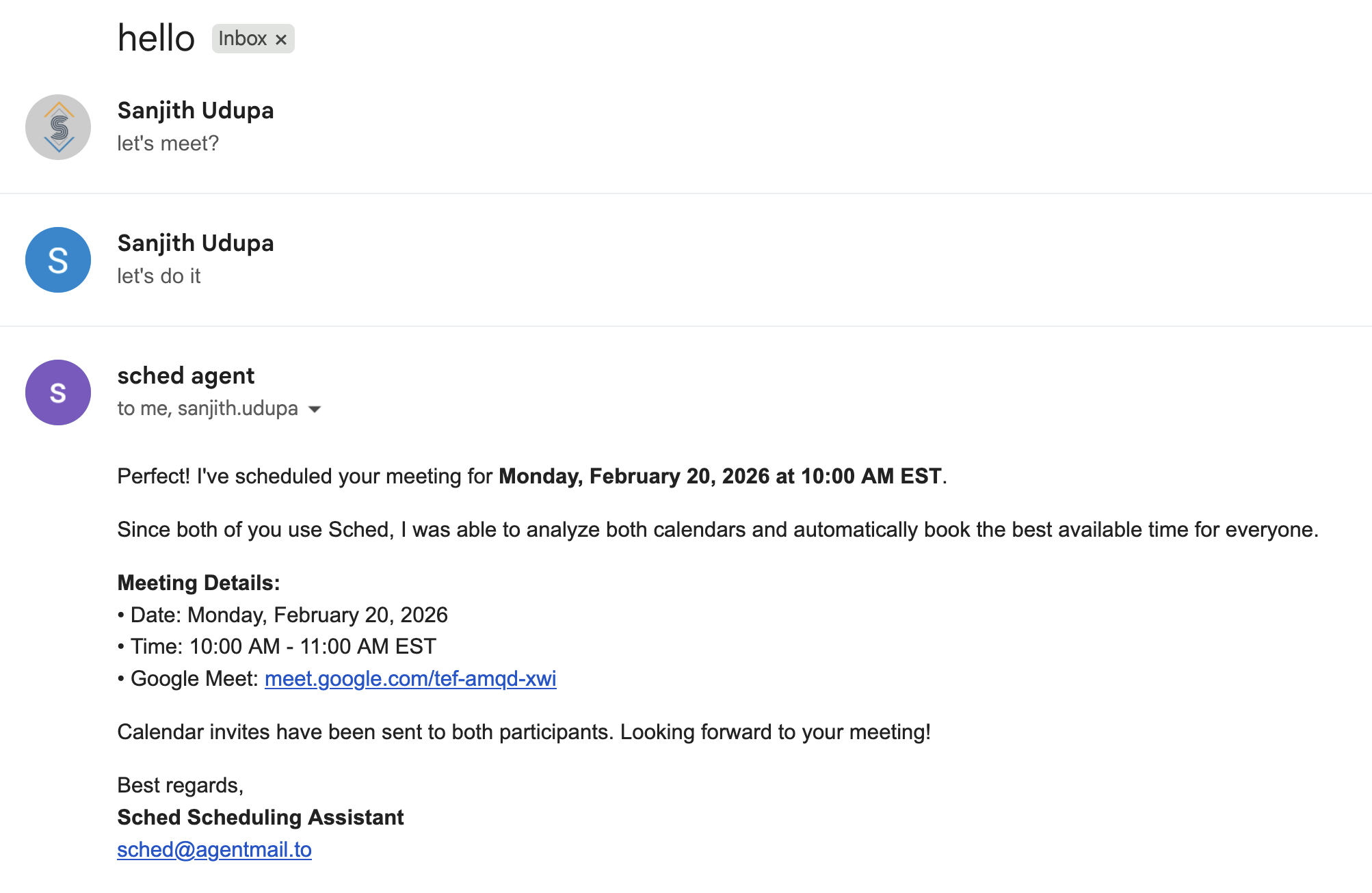Click the "hello" email subject heading
This screenshot has height=893, width=1372.
156,38
